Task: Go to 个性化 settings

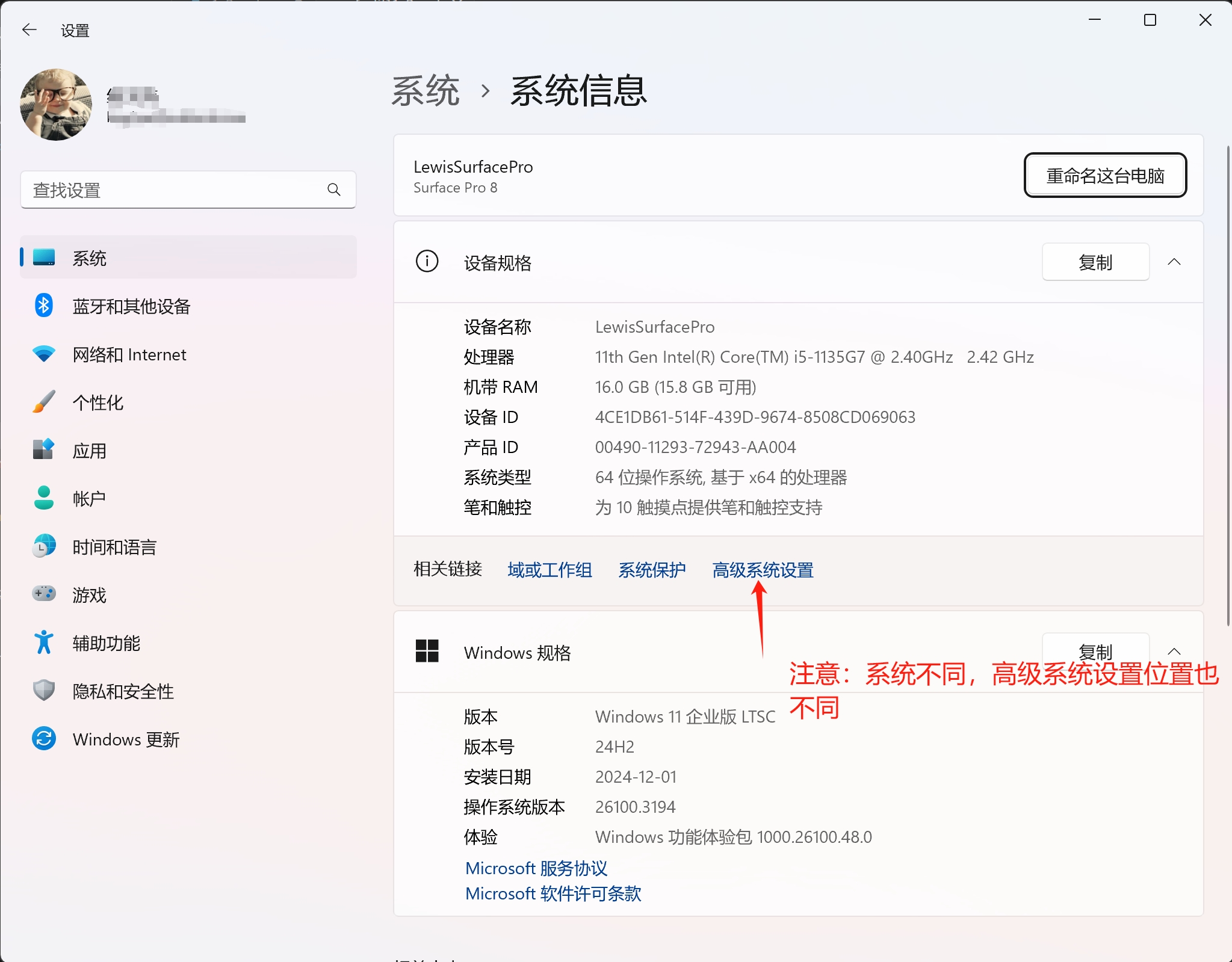Action: (188, 402)
